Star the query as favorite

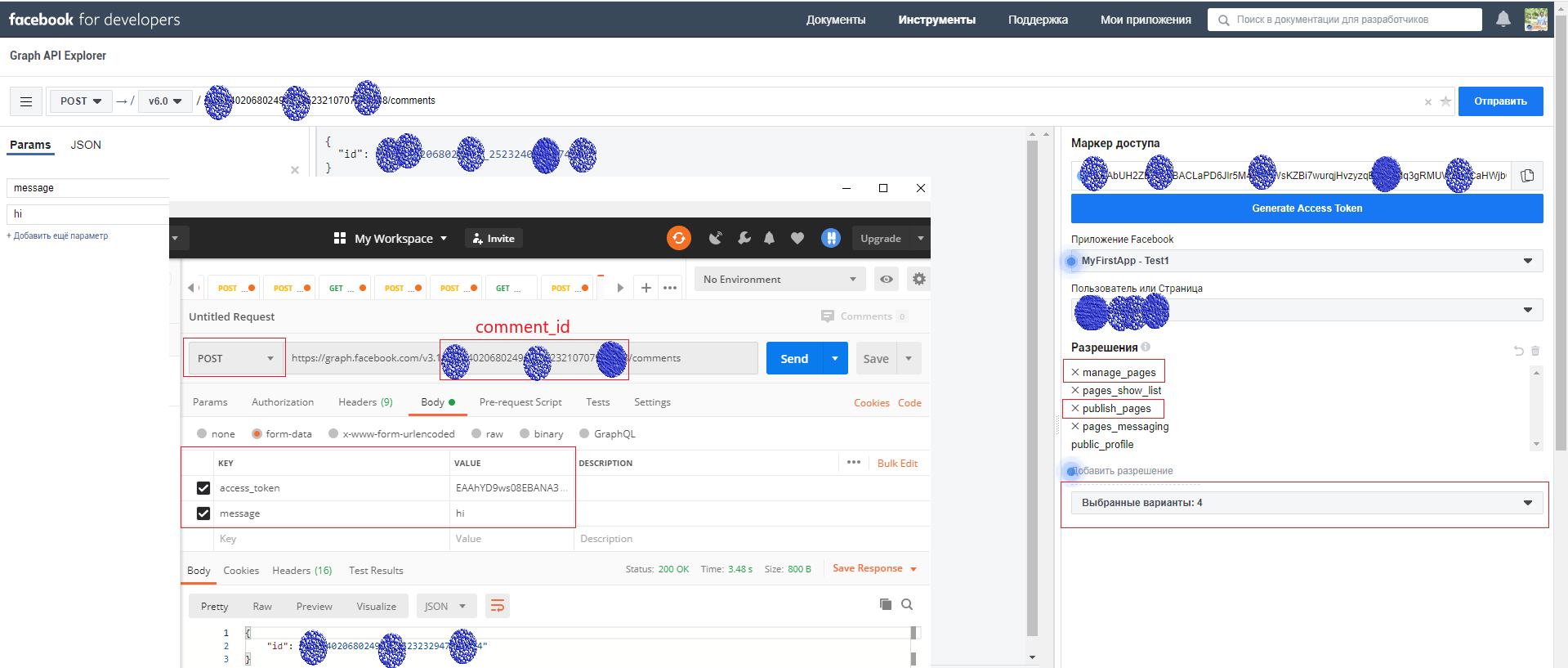(x=1445, y=101)
